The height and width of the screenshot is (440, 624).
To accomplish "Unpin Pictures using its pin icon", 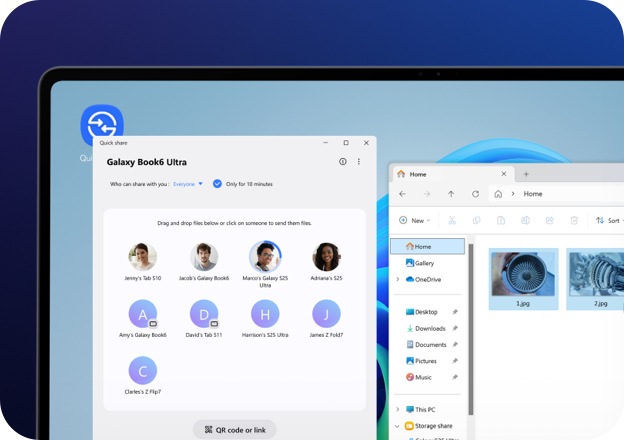I will point(455,361).
